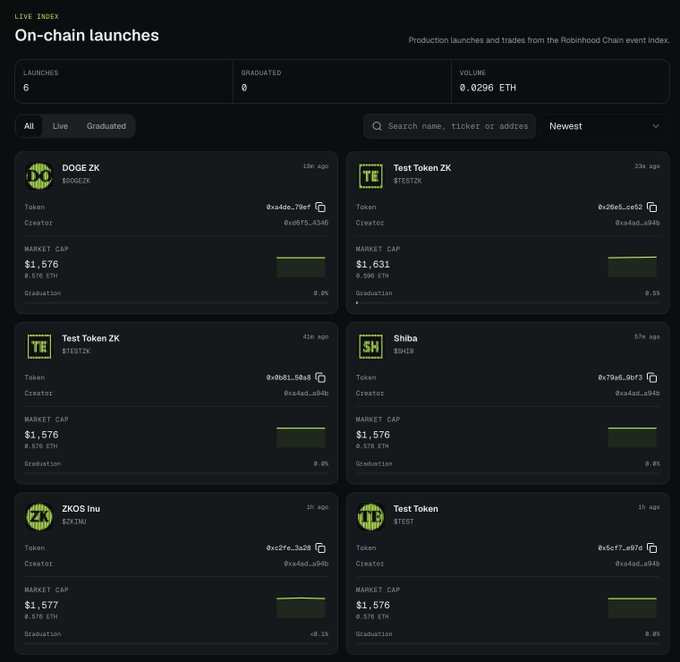
Task: Click the On-chain launches heading
Action: (x=87, y=36)
